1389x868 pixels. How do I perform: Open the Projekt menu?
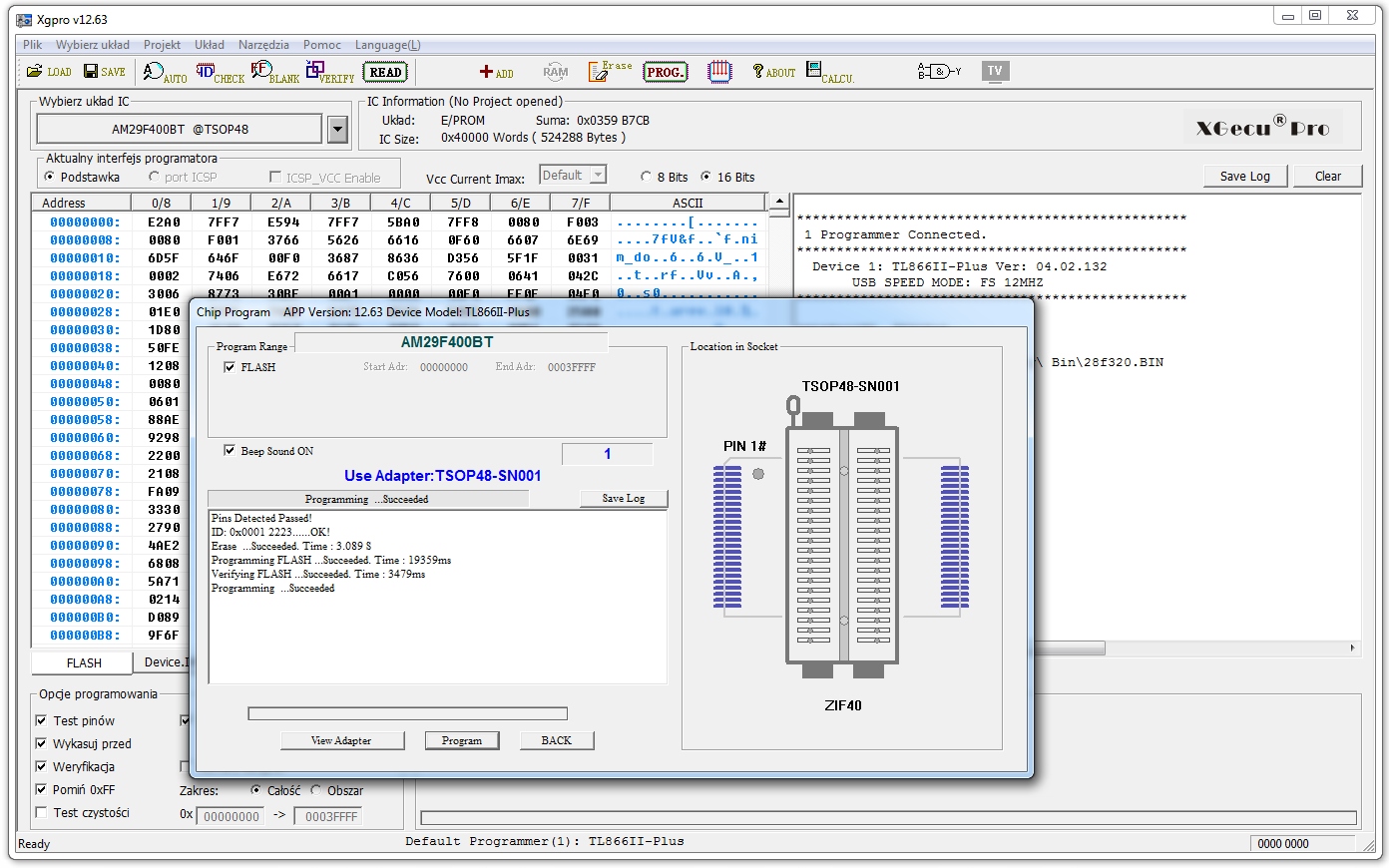[162, 45]
